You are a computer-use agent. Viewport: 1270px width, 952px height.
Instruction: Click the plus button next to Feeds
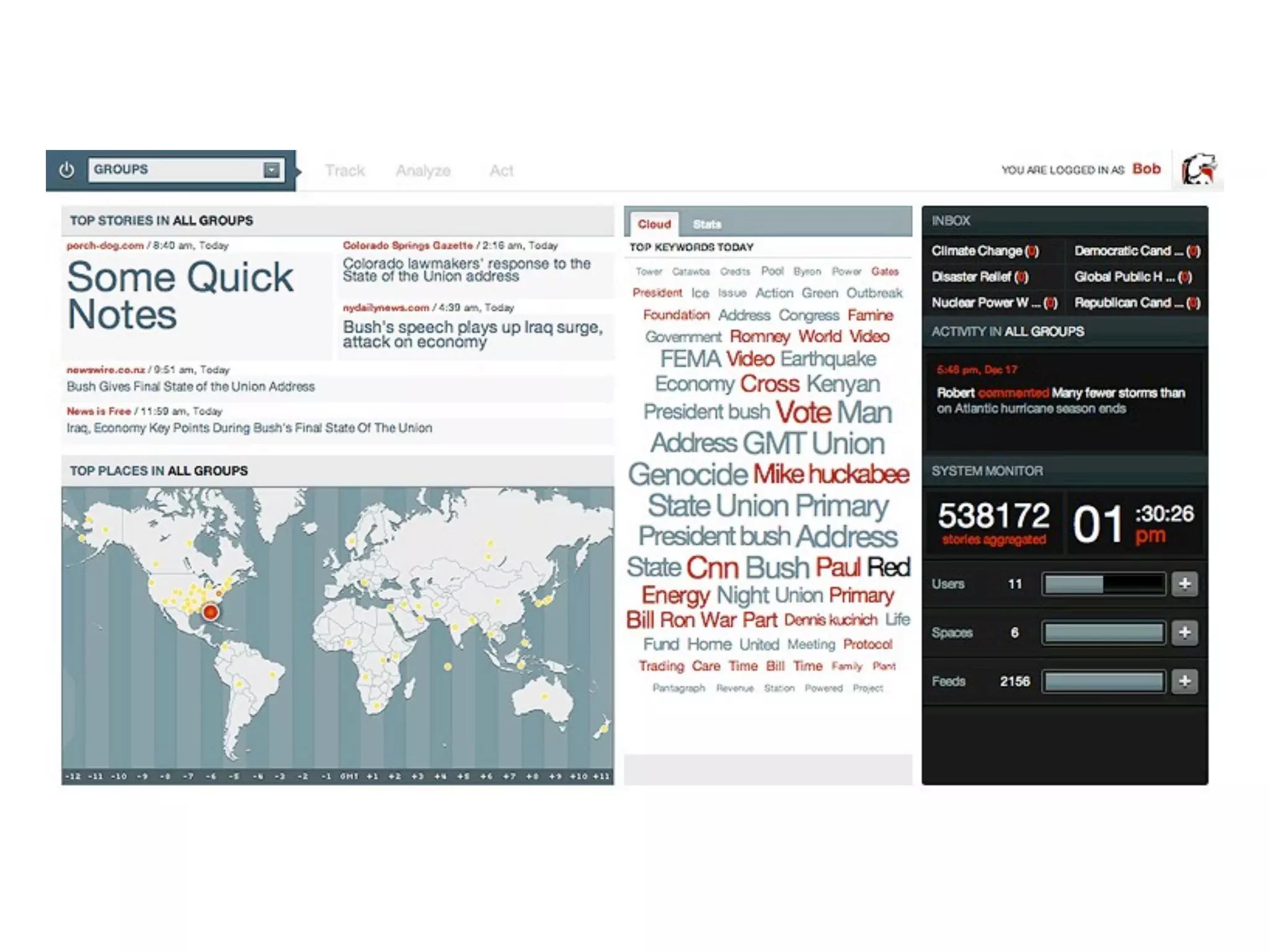(x=1184, y=681)
